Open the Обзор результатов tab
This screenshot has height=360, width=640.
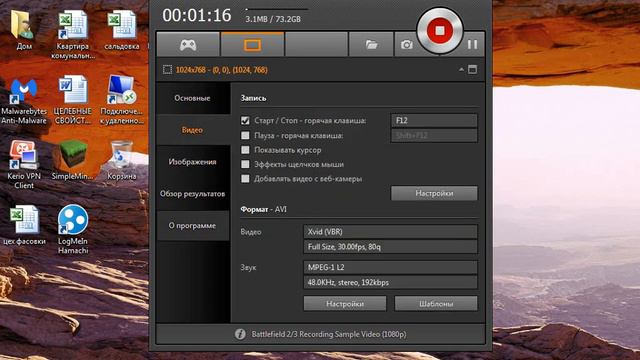click(193, 193)
